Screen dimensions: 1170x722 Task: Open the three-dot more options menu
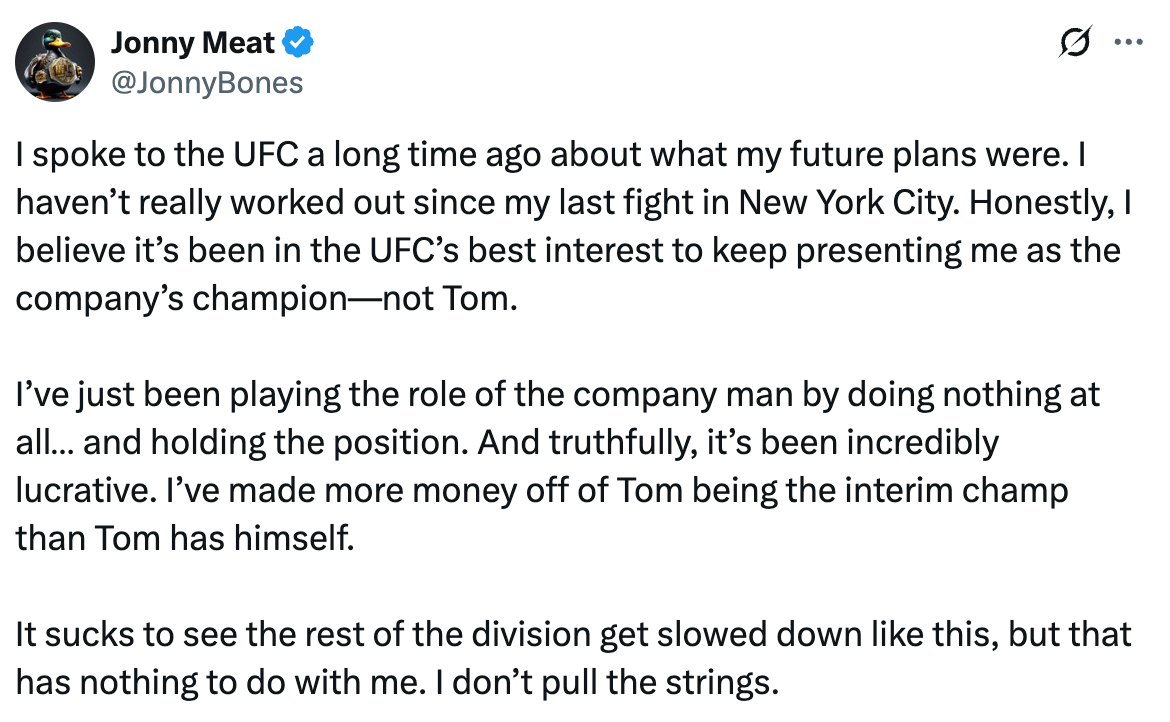[1128, 42]
